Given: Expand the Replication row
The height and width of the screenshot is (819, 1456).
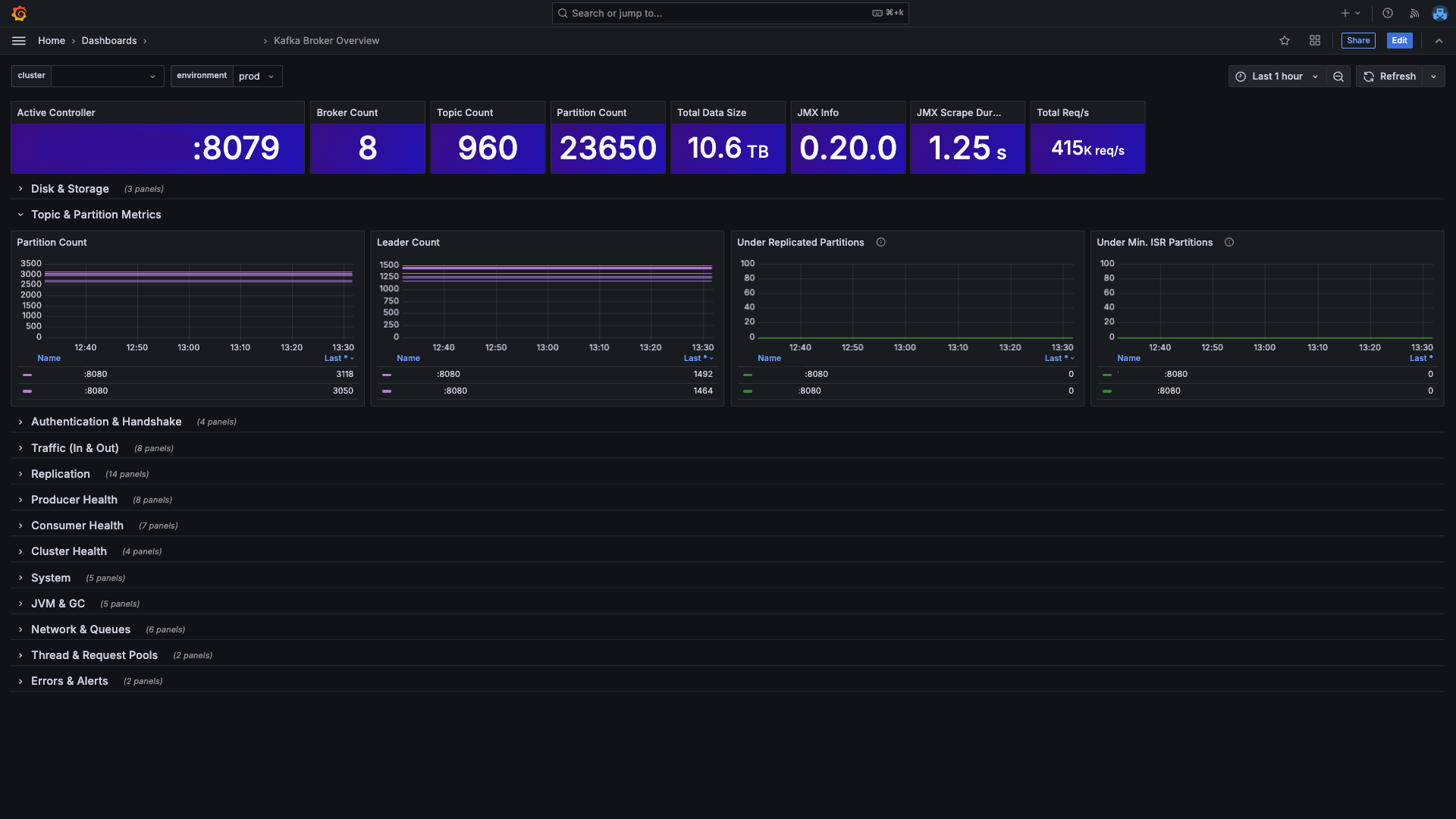Looking at the screenshot, I should pyautogui.click(x=60, y=474).
